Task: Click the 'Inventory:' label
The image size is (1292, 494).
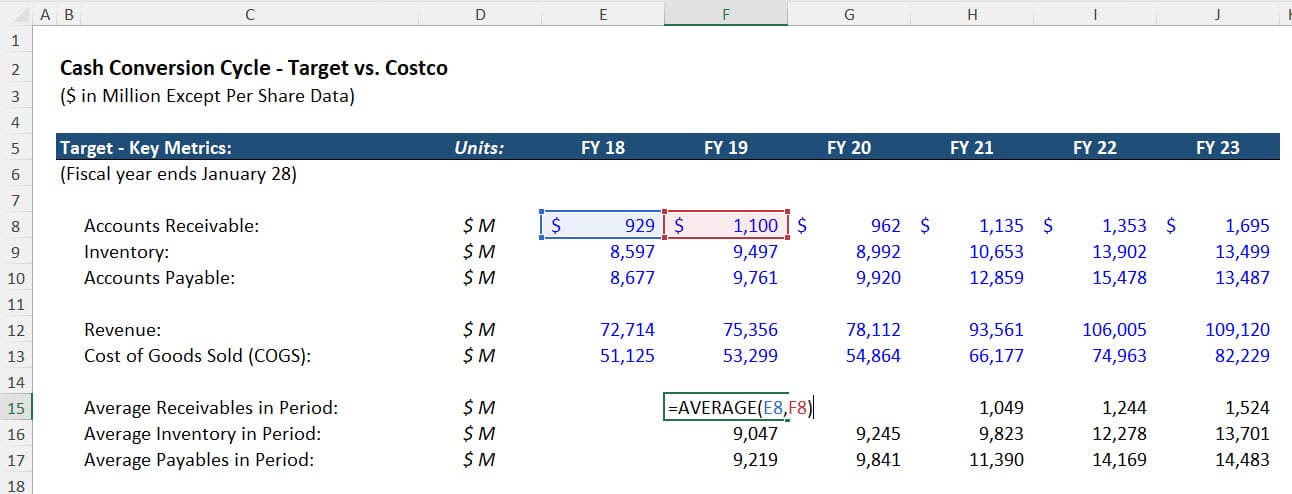Action: (x=126, y=252)
